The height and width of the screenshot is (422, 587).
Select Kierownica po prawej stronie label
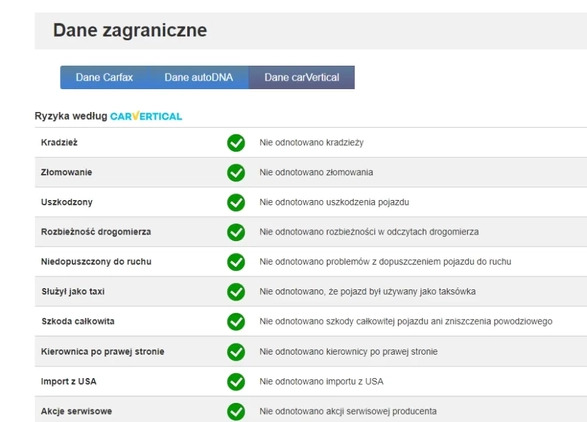(x=103, y=352)
